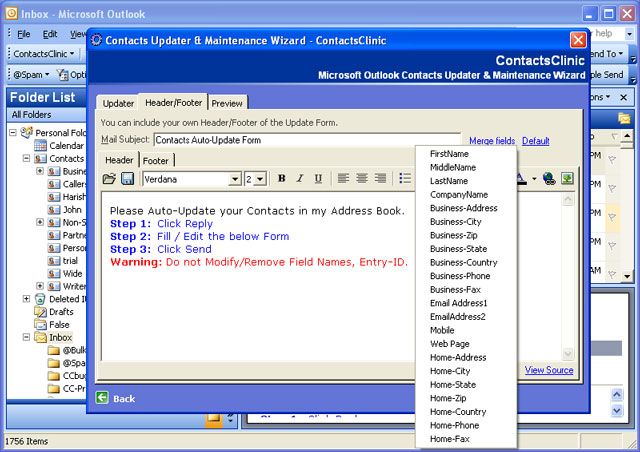
Task: Align text right
Action: point(380,178)
